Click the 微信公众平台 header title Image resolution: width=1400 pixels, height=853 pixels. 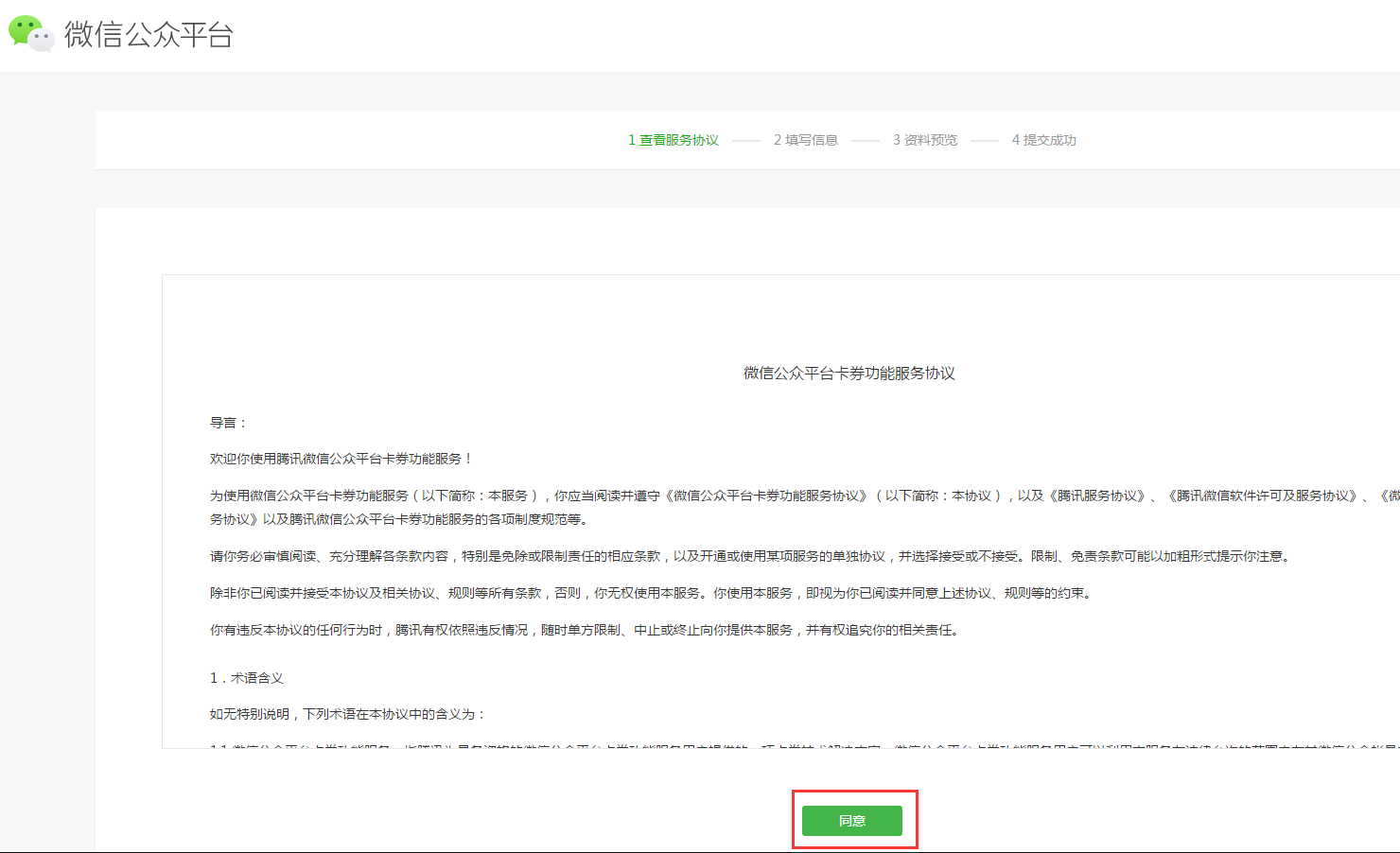149,35
